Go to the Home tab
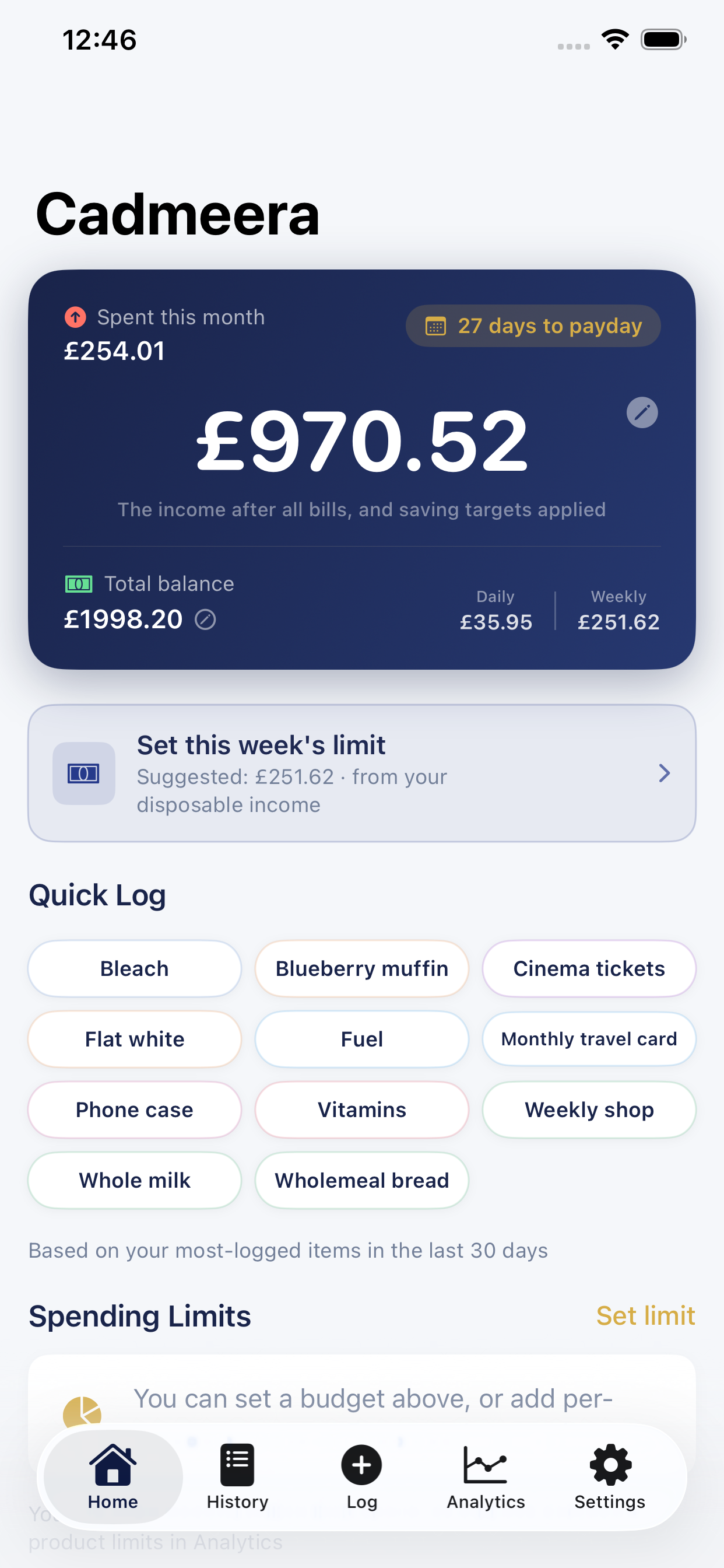Screen dimensions: 724x1568 pos(113,1475)
